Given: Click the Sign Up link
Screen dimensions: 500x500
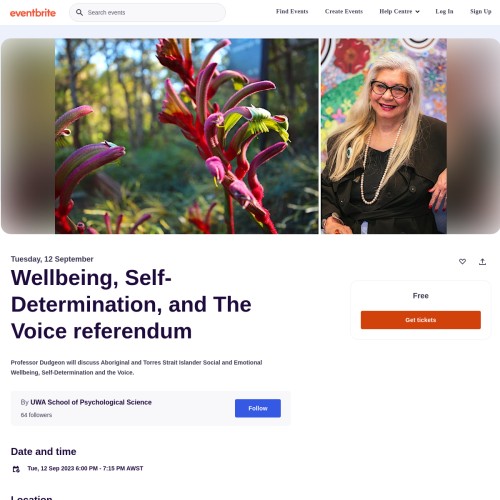Looking at the screenshot, I should click(x=481, y=11).
